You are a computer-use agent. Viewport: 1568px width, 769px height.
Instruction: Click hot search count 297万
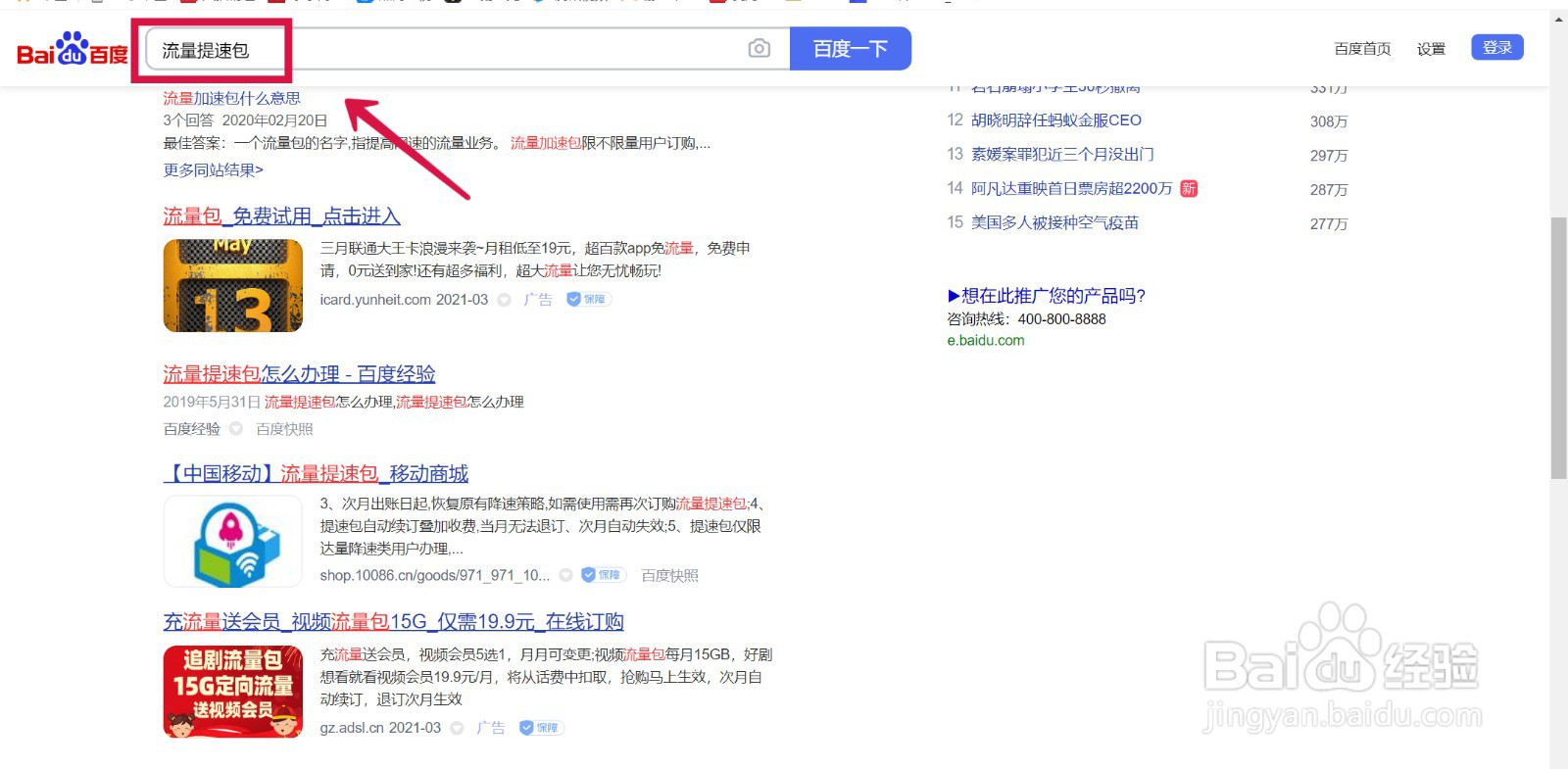tap(1329, 156)
